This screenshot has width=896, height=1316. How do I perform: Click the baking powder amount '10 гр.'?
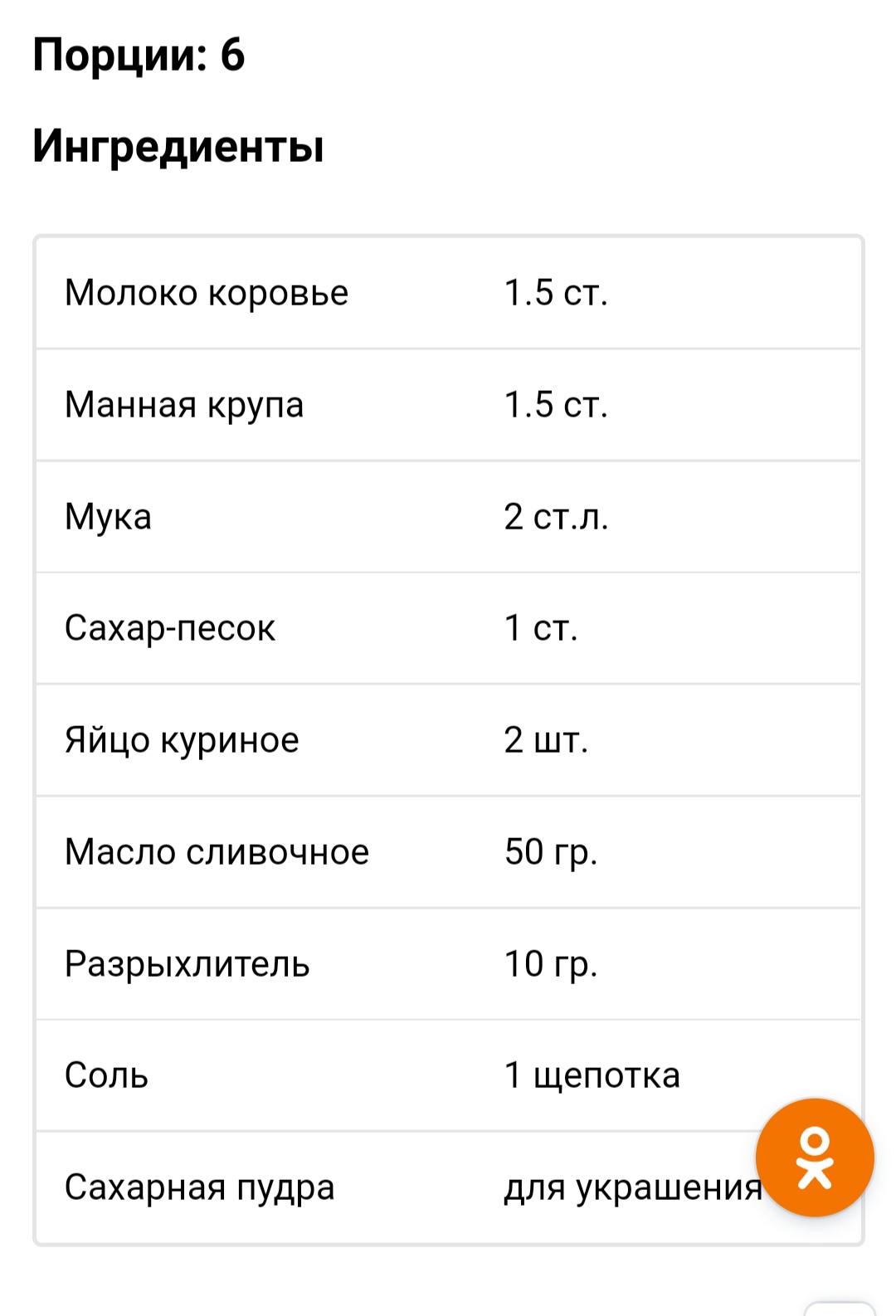click(551, 964)
